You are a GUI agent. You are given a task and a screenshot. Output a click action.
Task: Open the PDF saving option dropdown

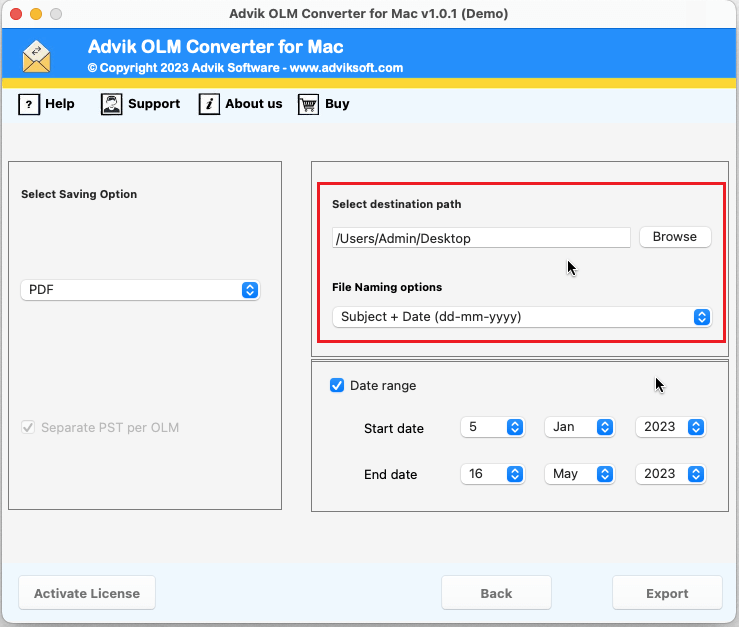click(140, 290)
